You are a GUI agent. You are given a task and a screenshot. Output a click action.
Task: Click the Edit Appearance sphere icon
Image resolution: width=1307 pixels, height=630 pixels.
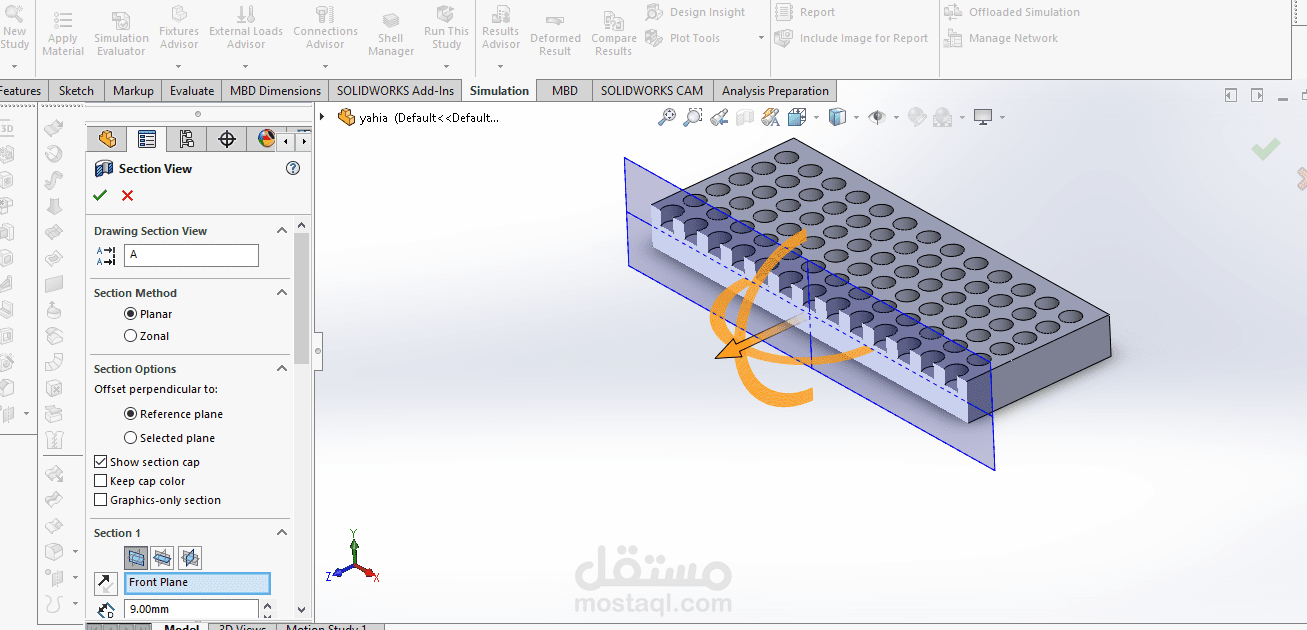pos(916,117)
